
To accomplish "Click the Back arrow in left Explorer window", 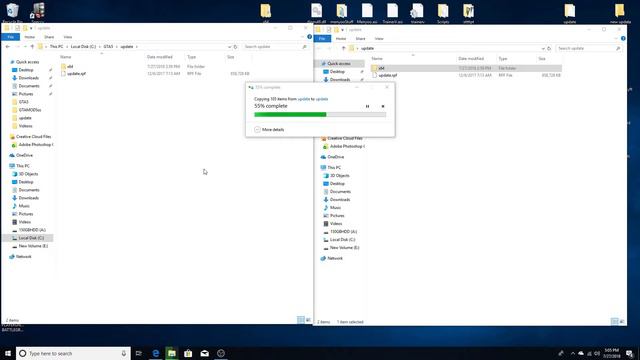I will (8, 47).
